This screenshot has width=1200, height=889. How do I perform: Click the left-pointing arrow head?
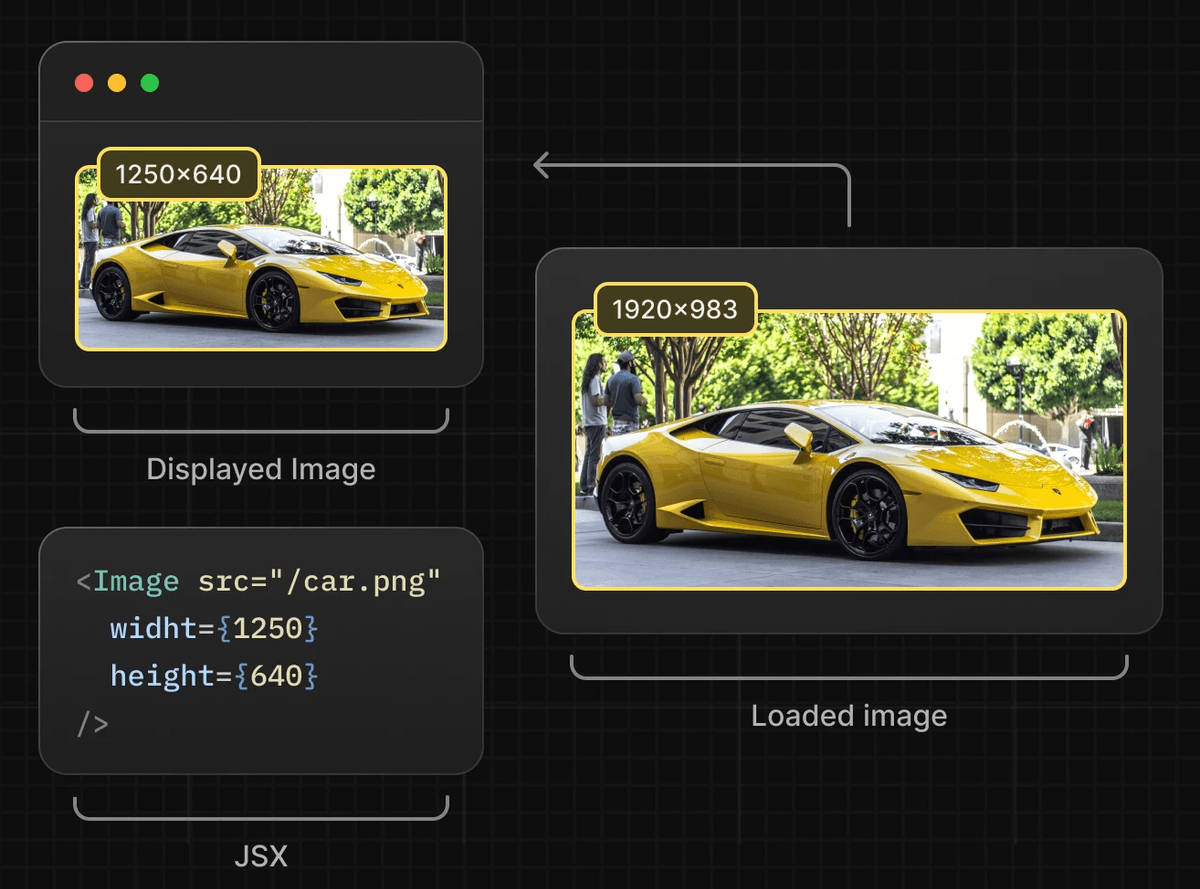click(541, 165)
